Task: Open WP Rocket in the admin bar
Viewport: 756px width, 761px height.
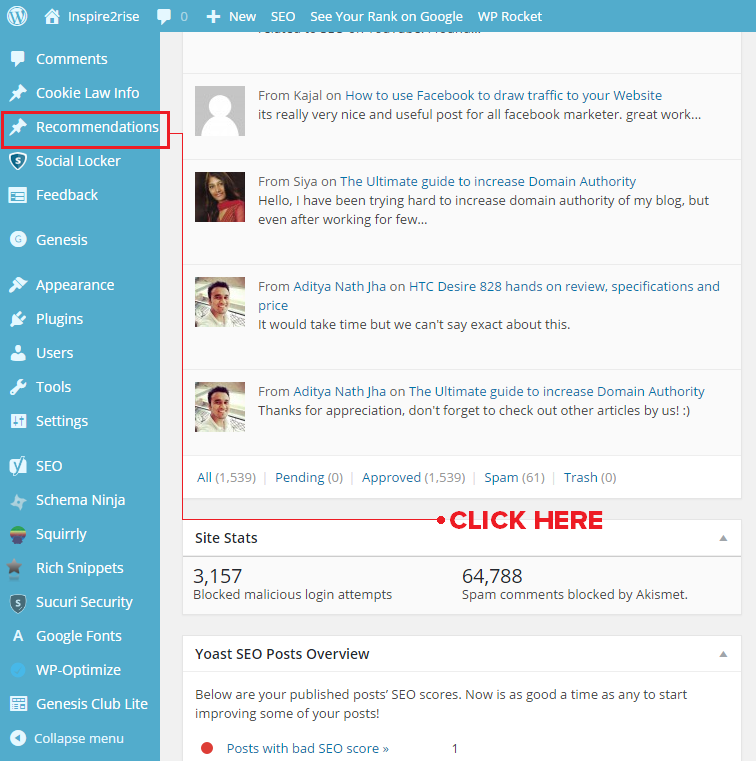Action: pos(509,16)
